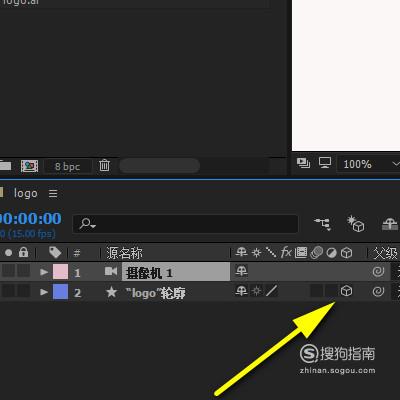Screen dimensions: 400x400
Task: Toggle lock box on "logo"轮廓 layer
Action: (23, 291)
